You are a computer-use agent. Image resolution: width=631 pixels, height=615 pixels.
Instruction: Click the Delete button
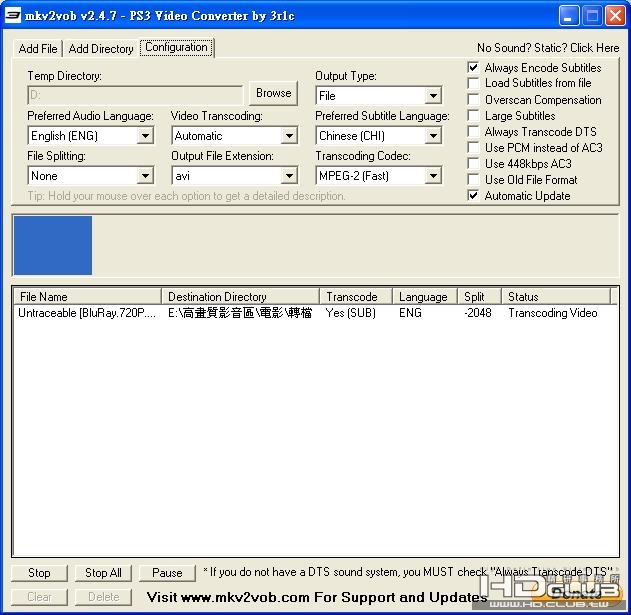[x=103, y=596]
